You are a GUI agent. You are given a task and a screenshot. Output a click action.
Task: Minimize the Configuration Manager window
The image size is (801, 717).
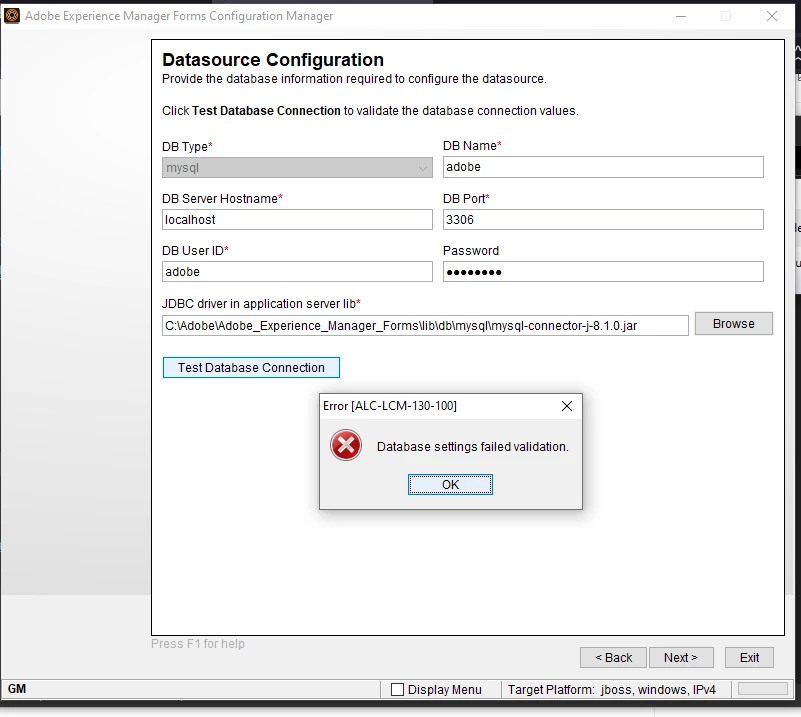680,16
